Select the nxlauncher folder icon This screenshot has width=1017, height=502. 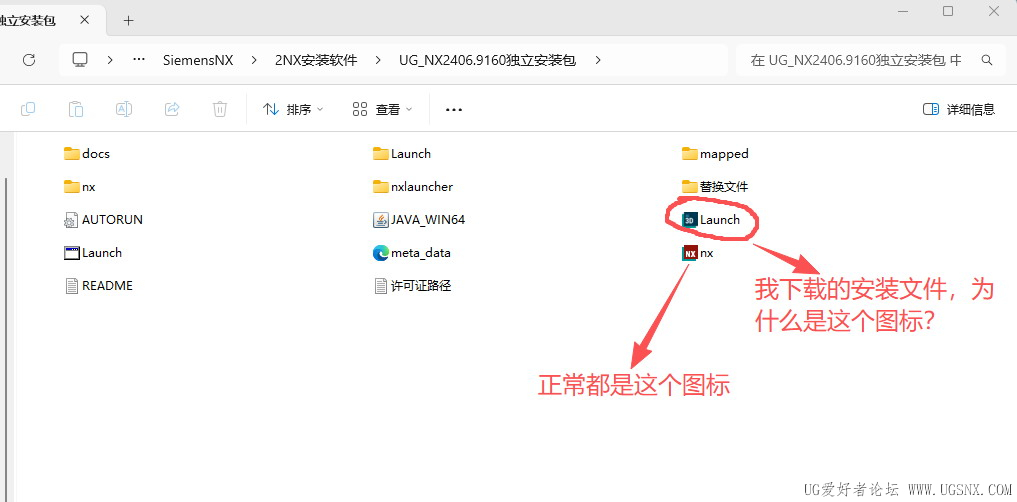381,187
